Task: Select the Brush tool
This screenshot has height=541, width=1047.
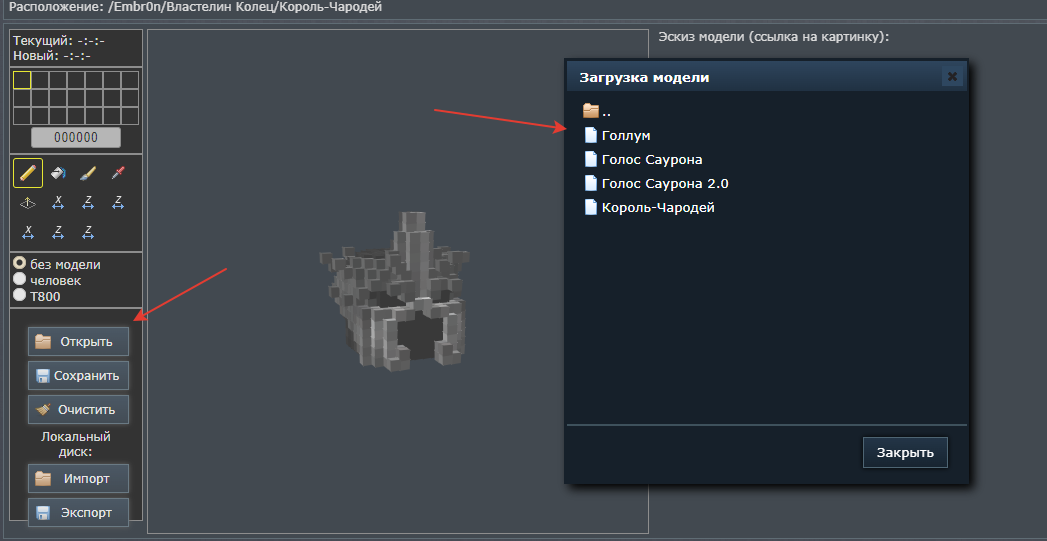Action: point(88,173)
